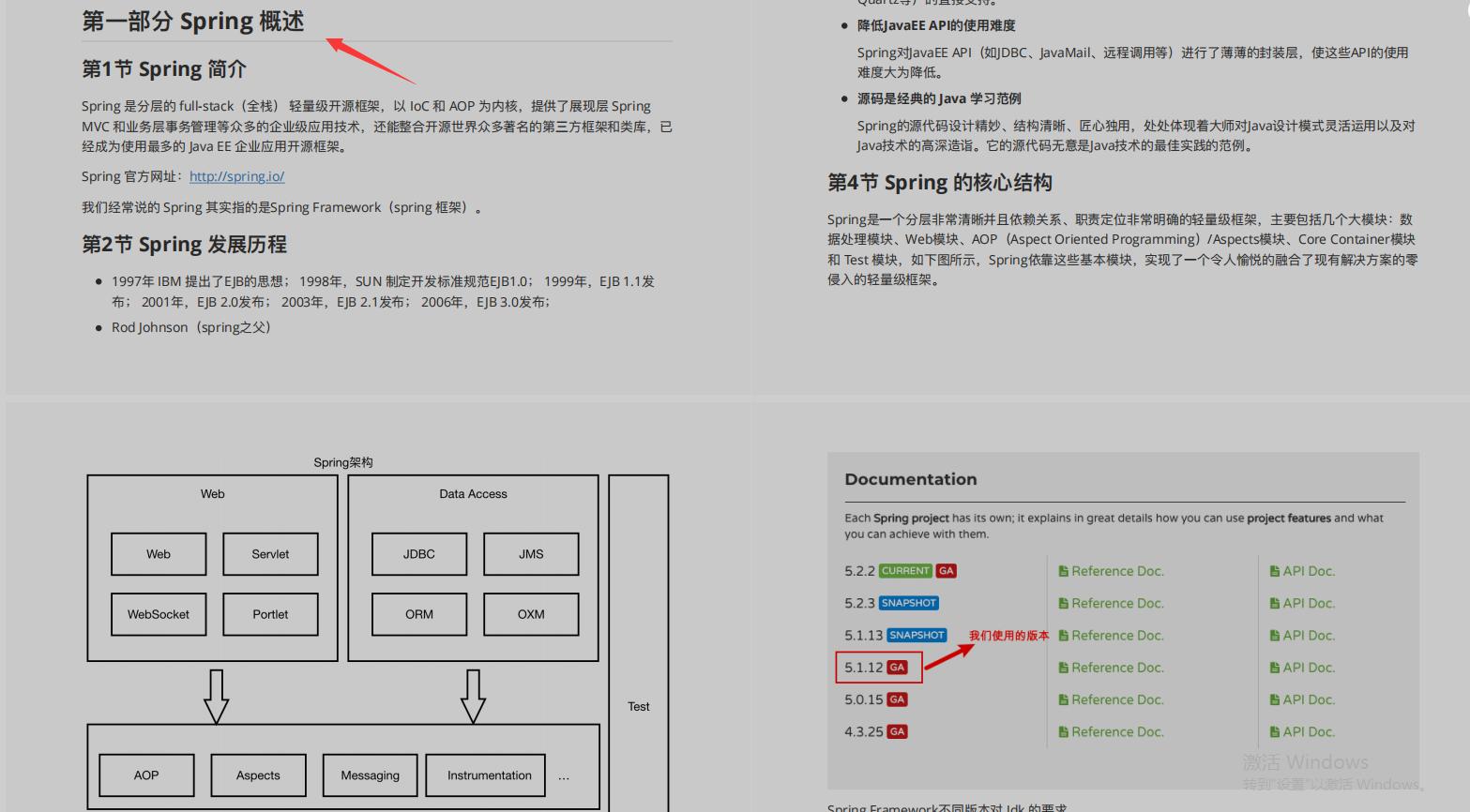
Task: Click Reference Doc icon for version 5.0.15
Action: pos(1062,699)
